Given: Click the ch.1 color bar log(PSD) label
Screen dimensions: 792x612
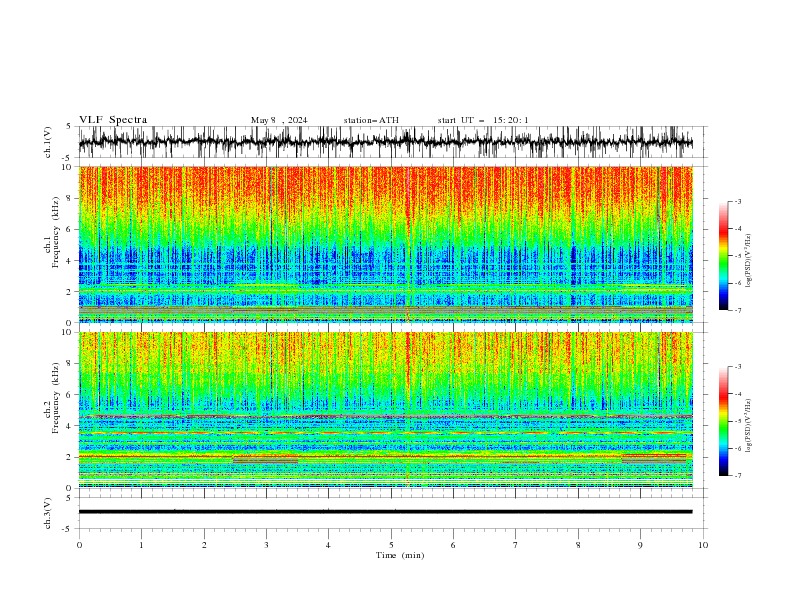Looking at the screenshot, I should pos(749,261).
